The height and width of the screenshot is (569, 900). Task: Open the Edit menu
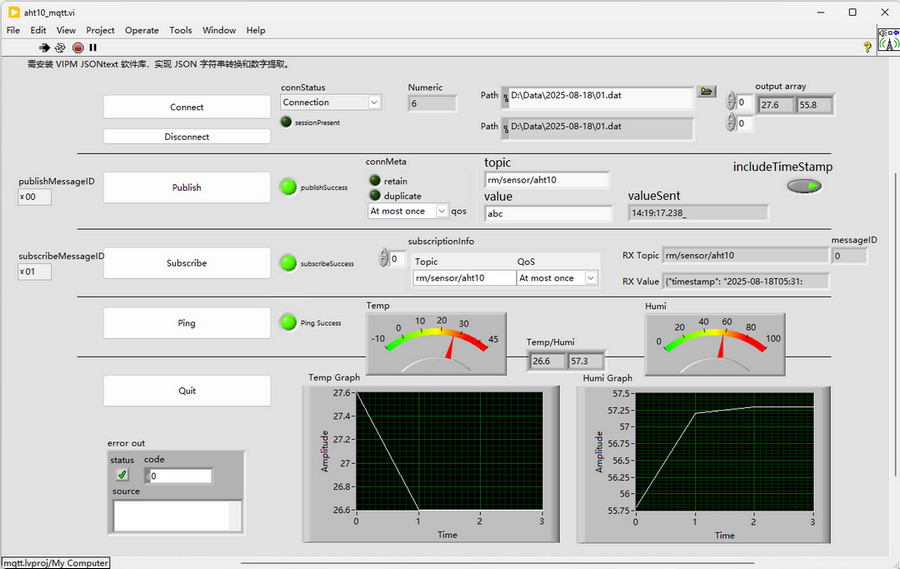[x=38, y=30]
